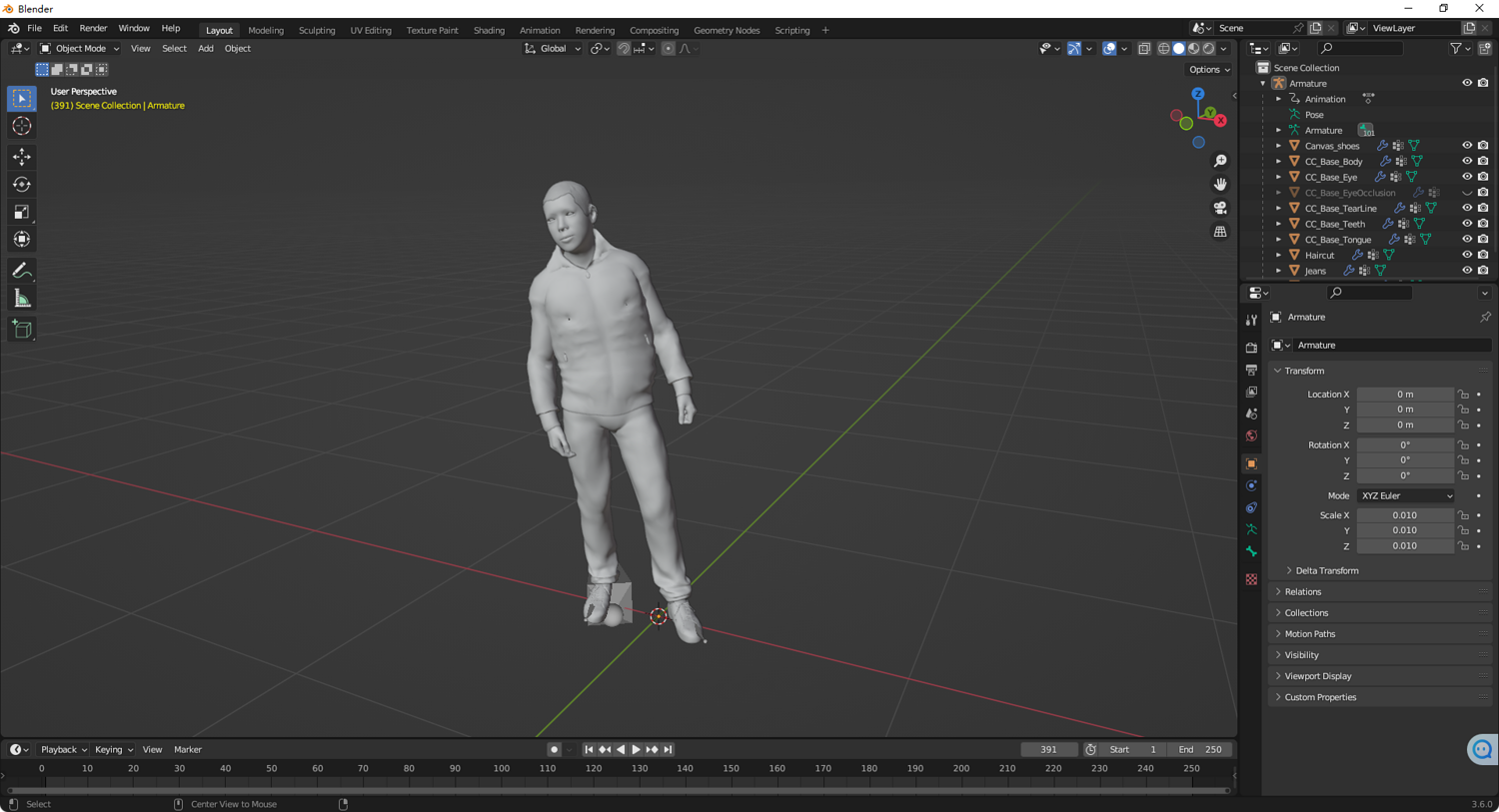Open the Scene properties tab
This screenshot has height=812, width=1499.
(1251, 413)
